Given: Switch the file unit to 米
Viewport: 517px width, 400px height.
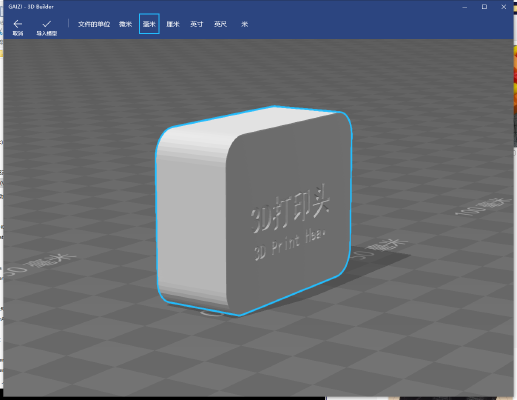Looking at the screenshot, I should coord(245,24).
